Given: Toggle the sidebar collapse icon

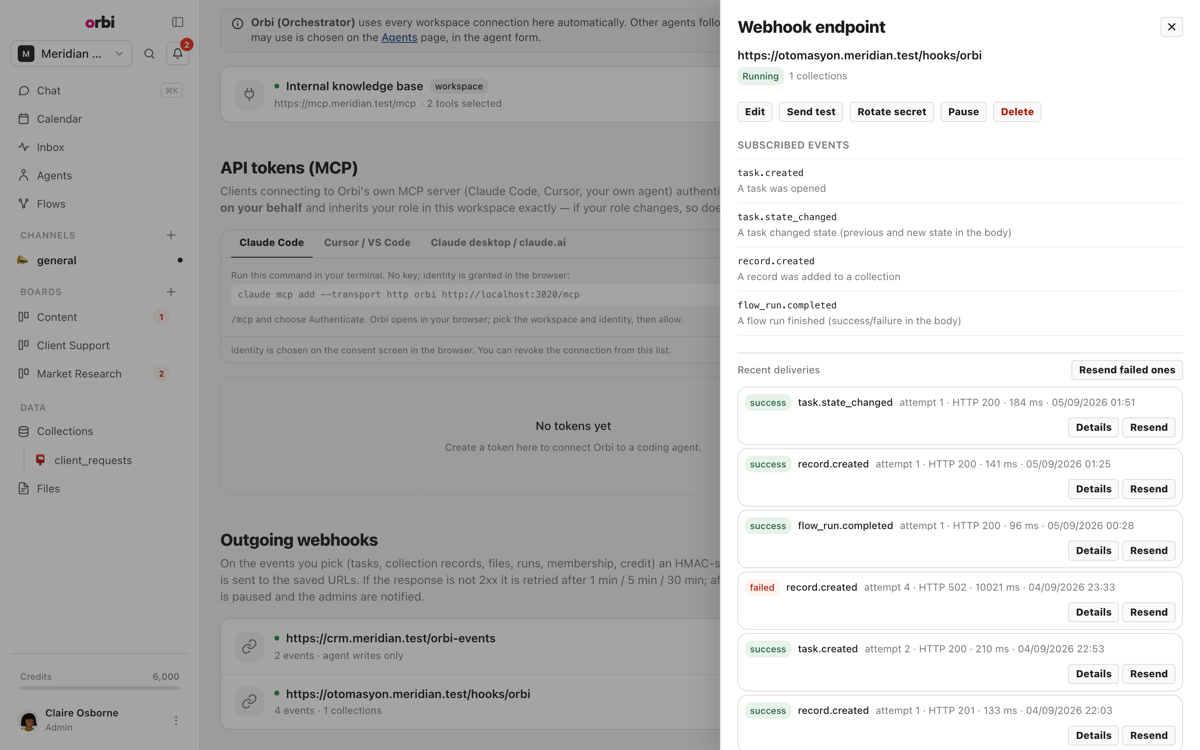Looking at the screenshot, I should [177, 22].
